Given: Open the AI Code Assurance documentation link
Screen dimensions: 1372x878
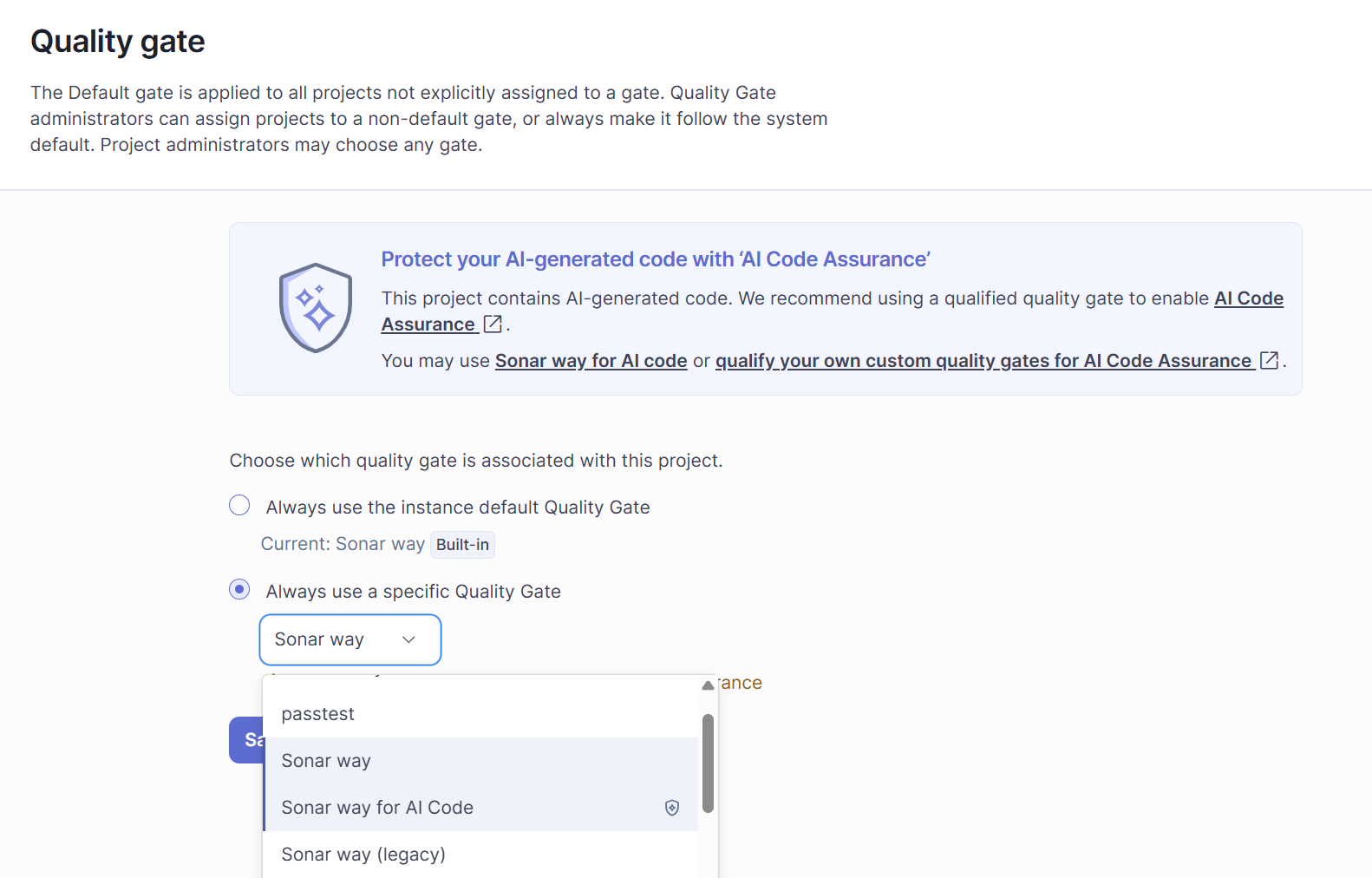Looking at the screenshot, I should (833, 311).
